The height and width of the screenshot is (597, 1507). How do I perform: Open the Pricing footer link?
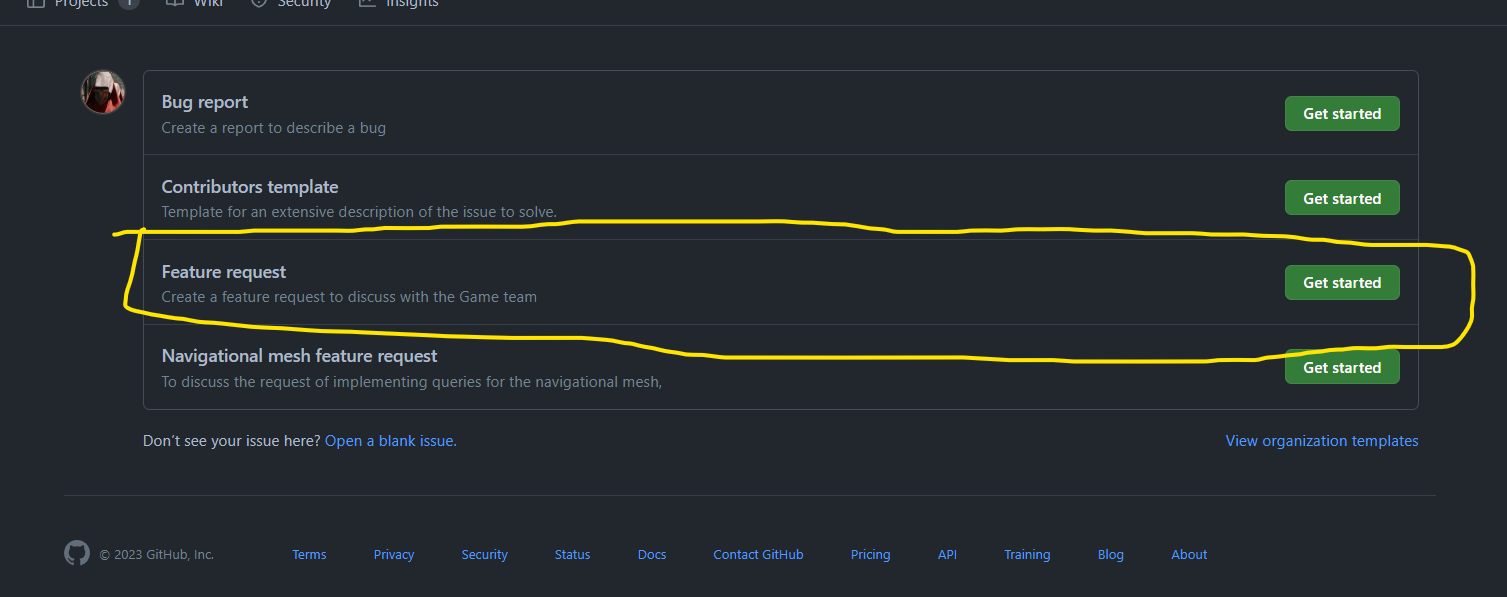coord(870,555)
